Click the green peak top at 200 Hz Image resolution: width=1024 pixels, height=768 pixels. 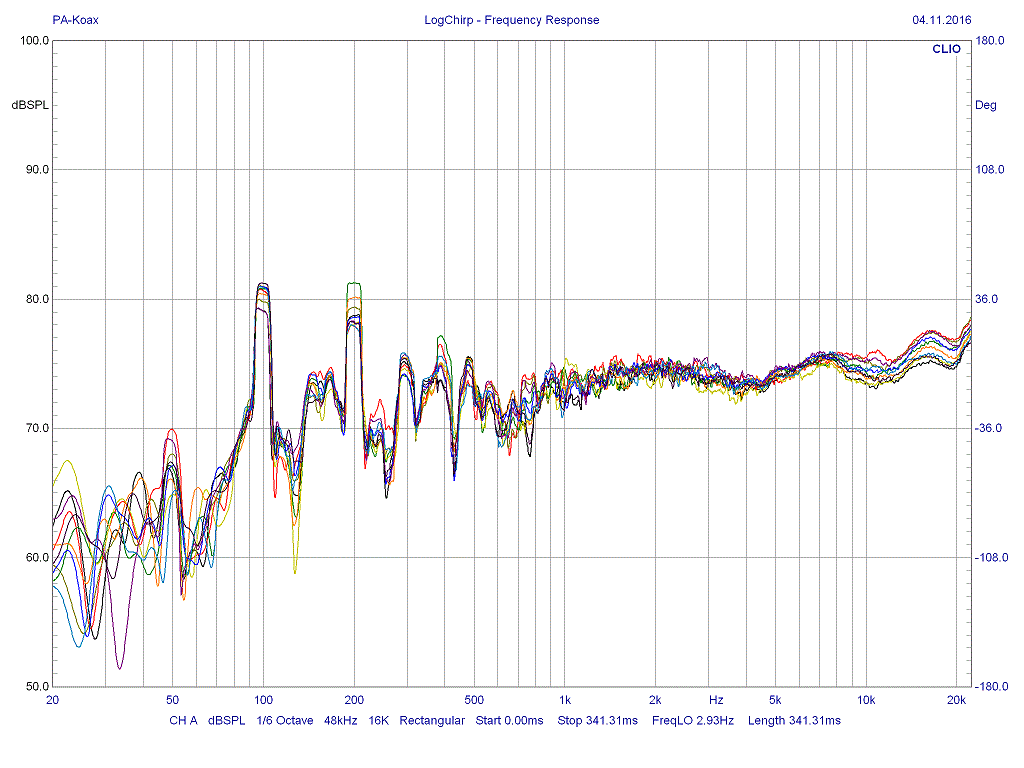[x=353, y=284]
